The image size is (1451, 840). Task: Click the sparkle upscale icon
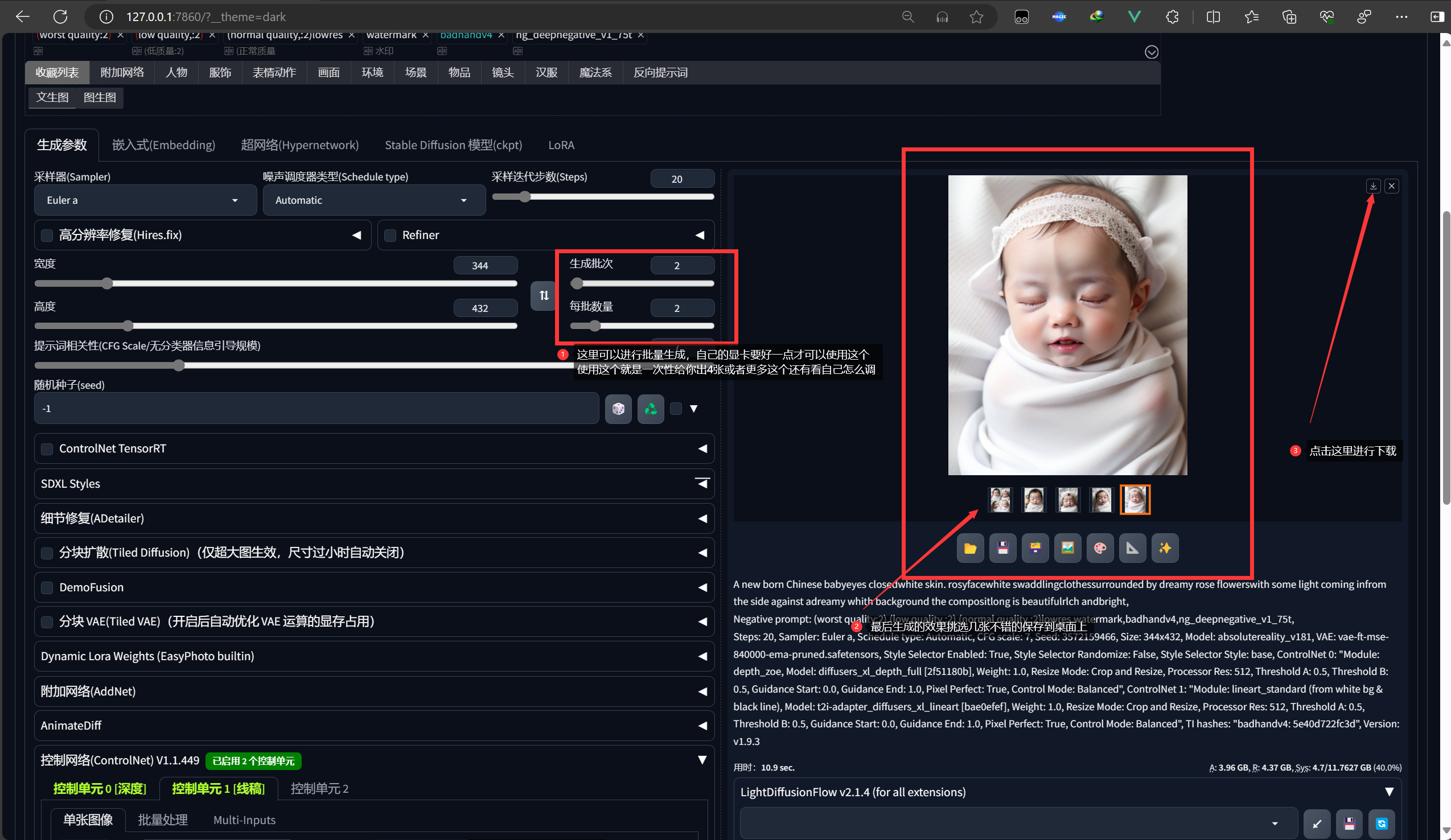1165,548
